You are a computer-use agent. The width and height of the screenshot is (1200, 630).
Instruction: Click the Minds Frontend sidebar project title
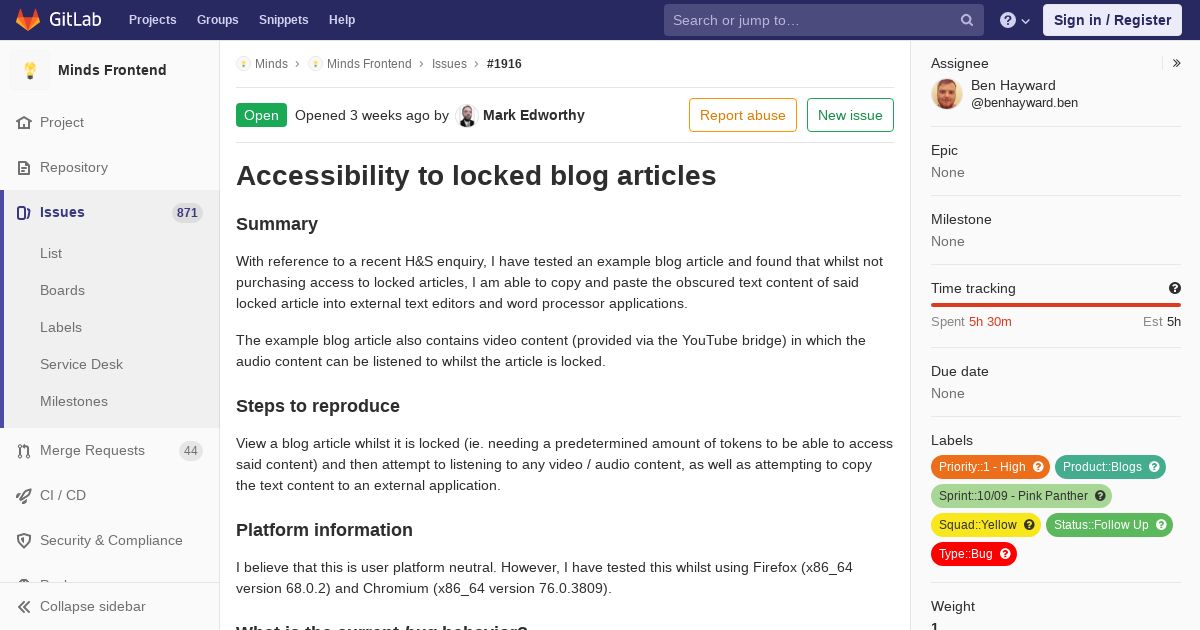coord(112,70)
